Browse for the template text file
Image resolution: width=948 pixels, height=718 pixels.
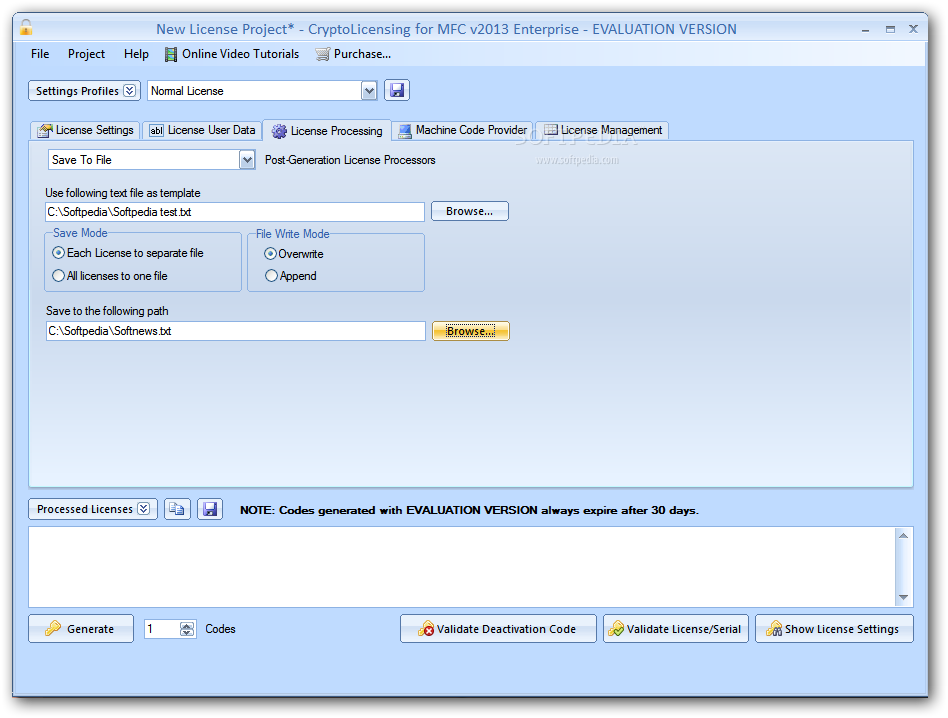click(x=470, y=212)
